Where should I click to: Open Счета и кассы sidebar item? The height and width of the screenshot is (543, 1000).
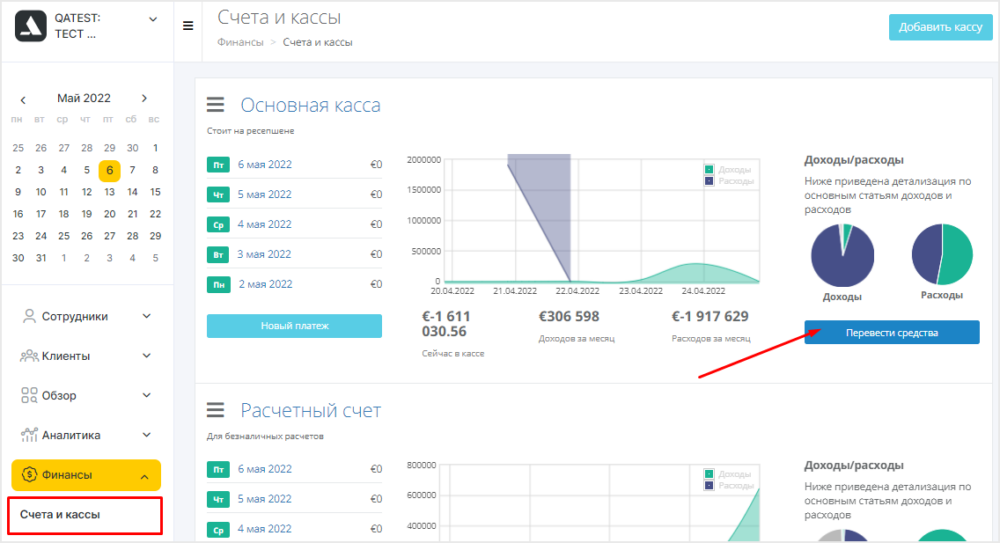pyautogui.click(x=85, y=516)
